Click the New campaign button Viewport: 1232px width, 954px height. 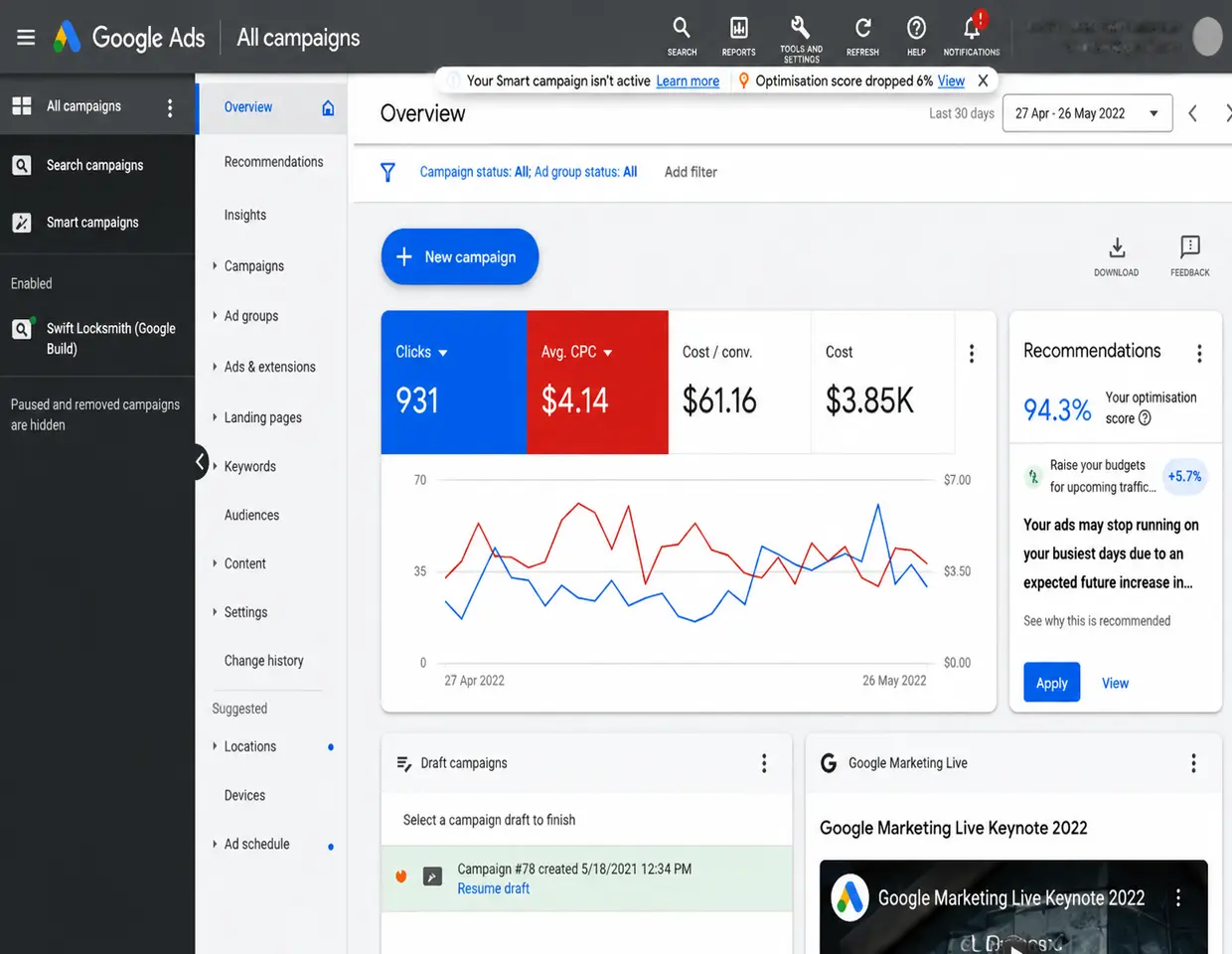pyautogui.click(x=460, y=256)
